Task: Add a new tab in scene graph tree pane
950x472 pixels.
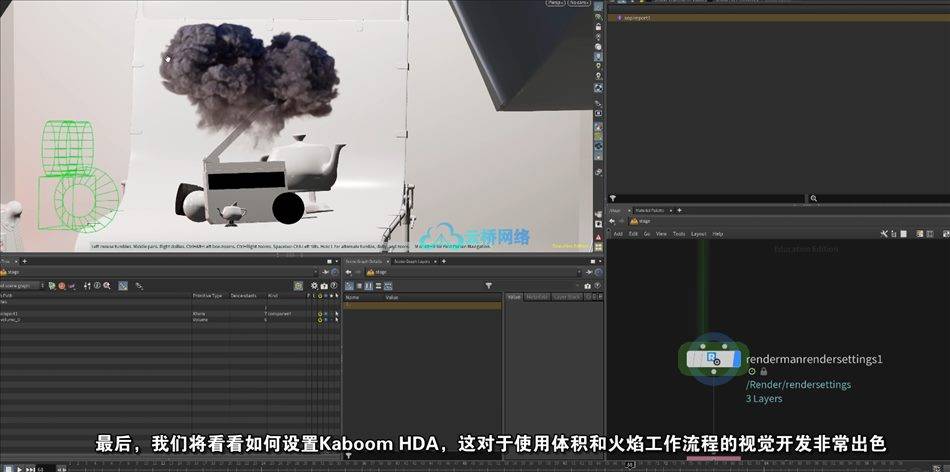Action: (x=25, y=261)
